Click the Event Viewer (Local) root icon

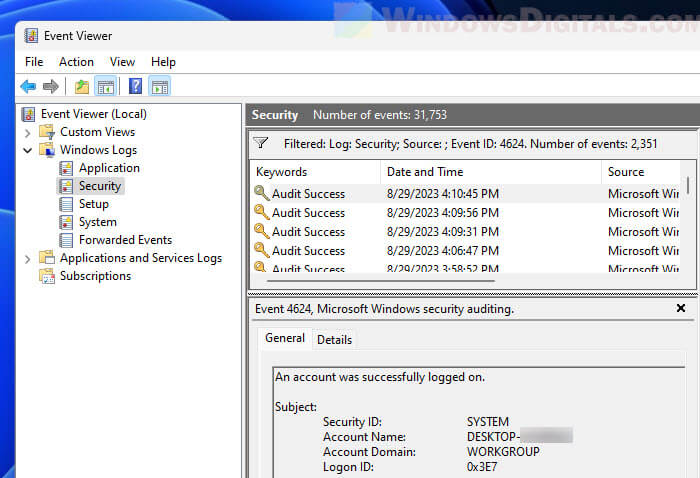[x=28, y=114]
